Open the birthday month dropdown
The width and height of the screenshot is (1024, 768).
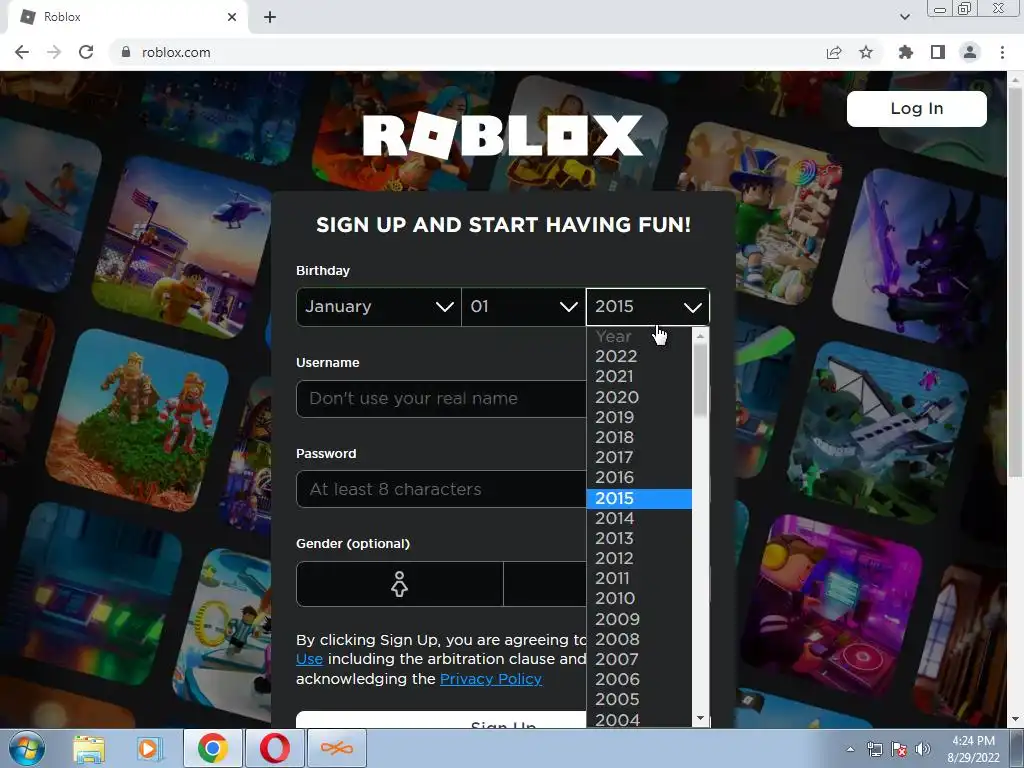379,306
